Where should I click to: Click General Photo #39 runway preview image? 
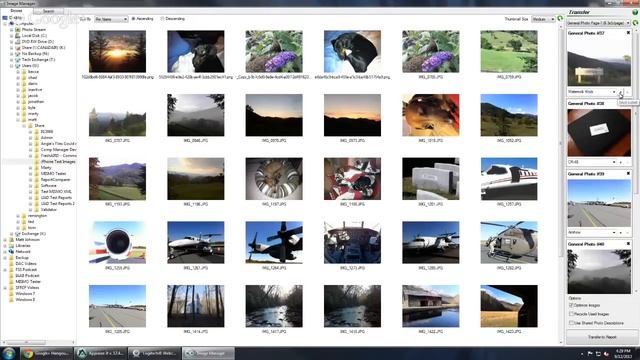[x=599, y=203]
